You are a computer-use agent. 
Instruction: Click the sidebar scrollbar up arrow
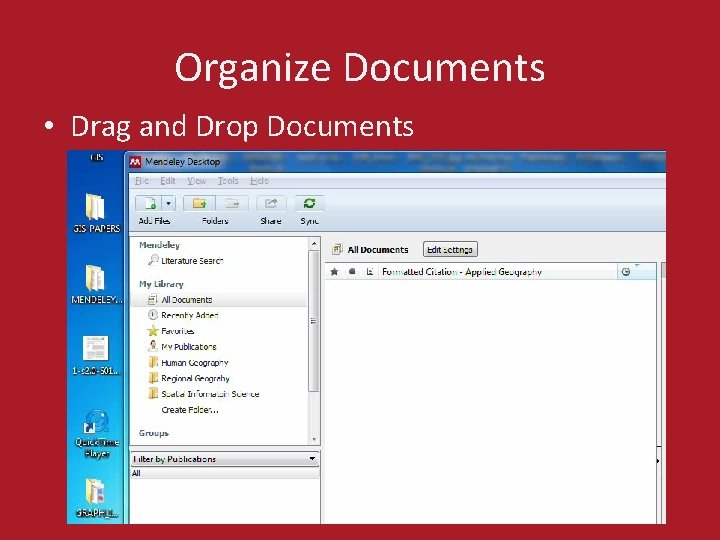(x=314, y=243)
